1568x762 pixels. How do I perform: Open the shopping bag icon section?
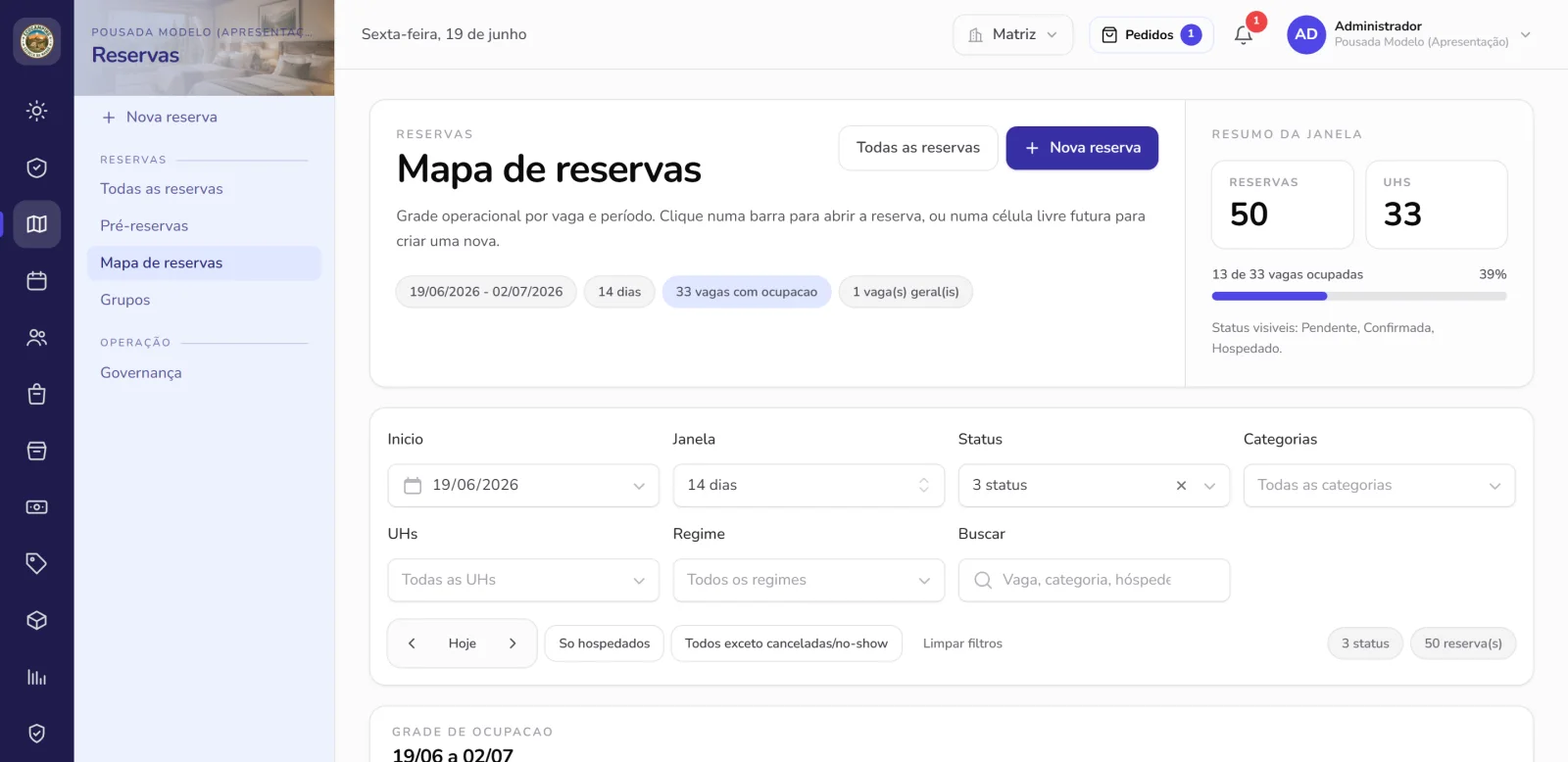point(37,394)
